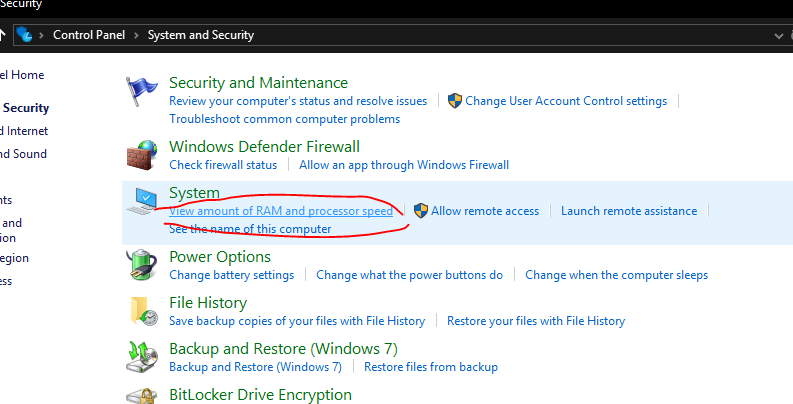
Task: Click the Security and Maintenance flag icon
Action: point(142,91)
